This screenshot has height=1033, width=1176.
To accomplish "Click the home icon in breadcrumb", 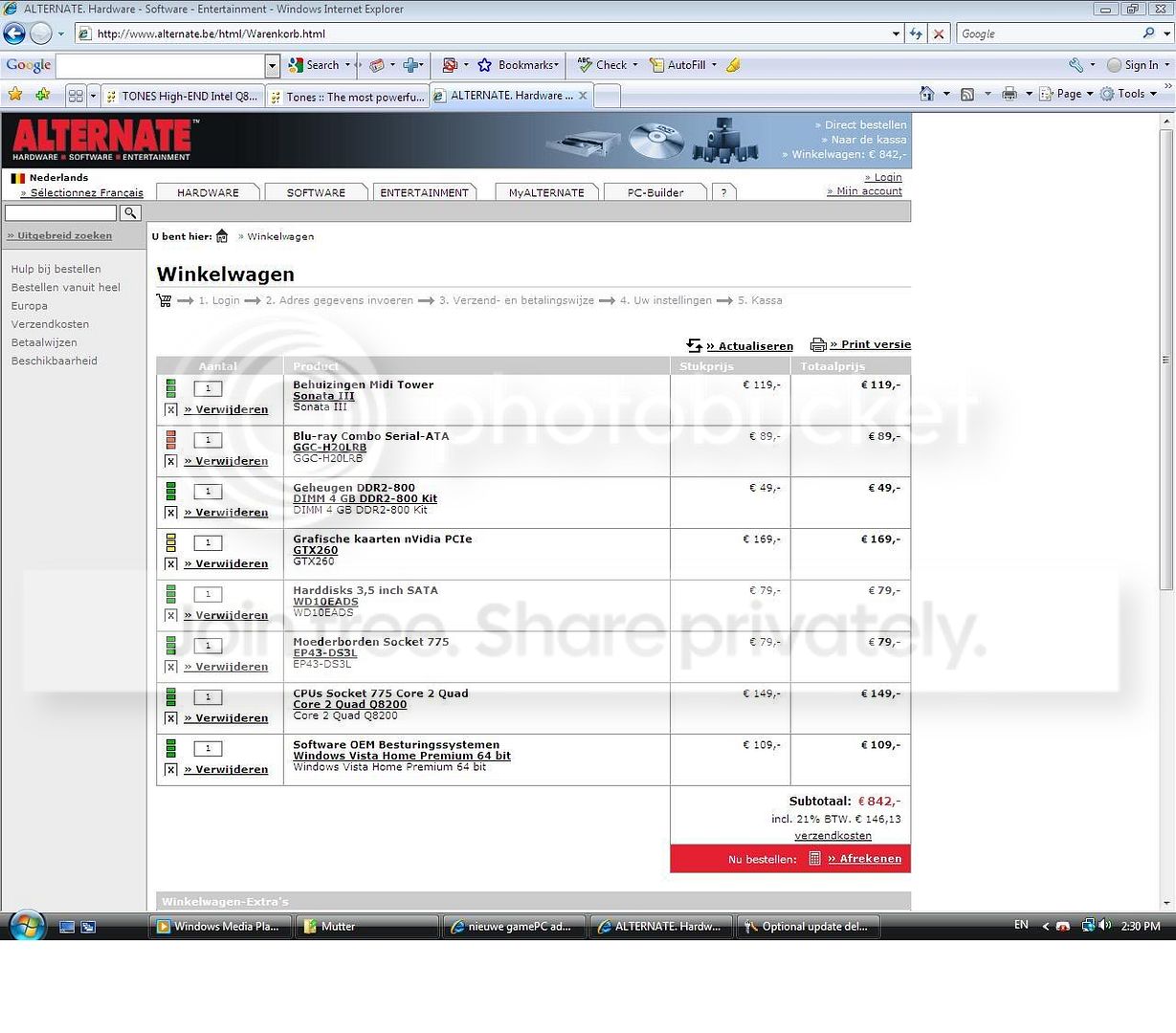I will [222, 236].
